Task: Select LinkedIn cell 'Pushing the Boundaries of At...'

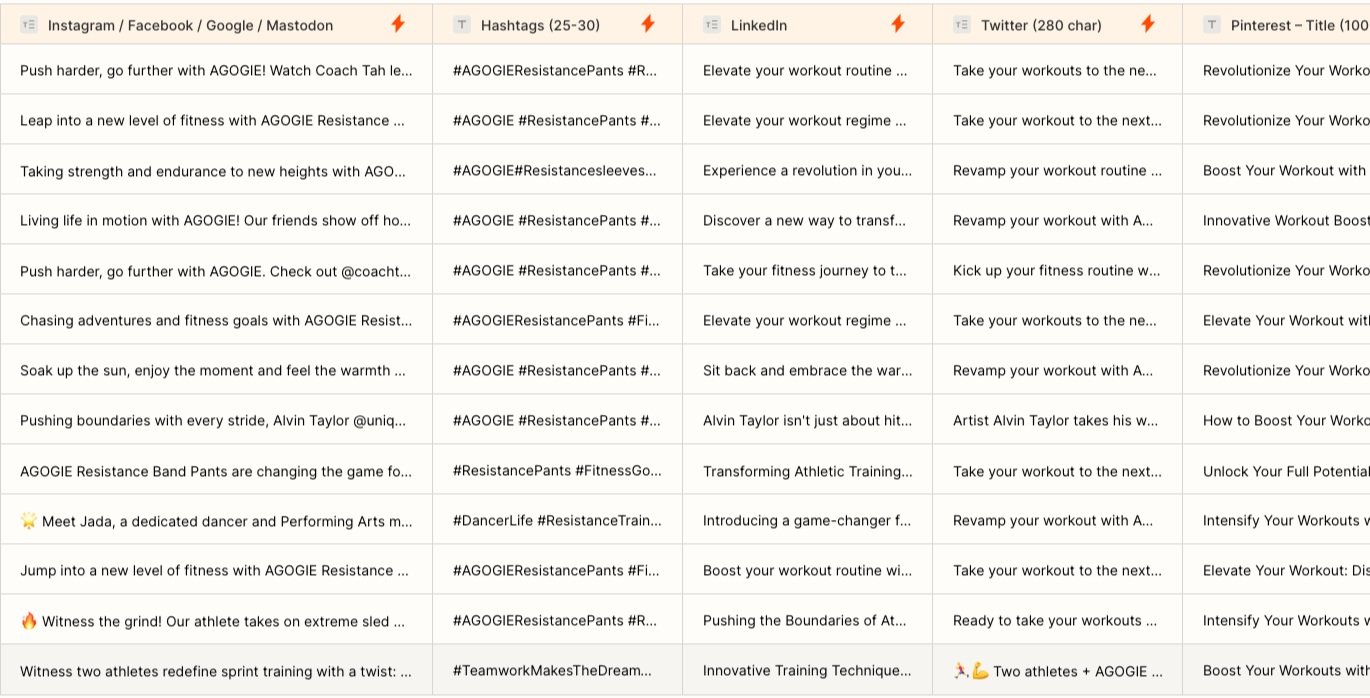Action: coord(807,620)
